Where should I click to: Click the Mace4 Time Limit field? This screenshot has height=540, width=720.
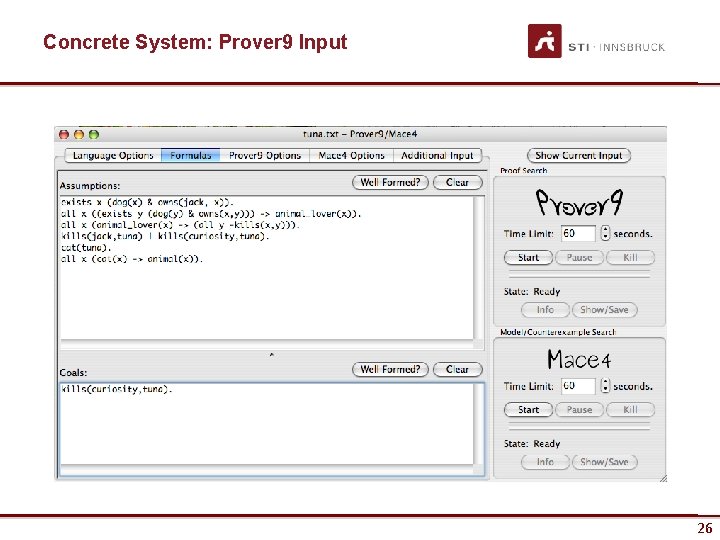(x=578, y=386)
